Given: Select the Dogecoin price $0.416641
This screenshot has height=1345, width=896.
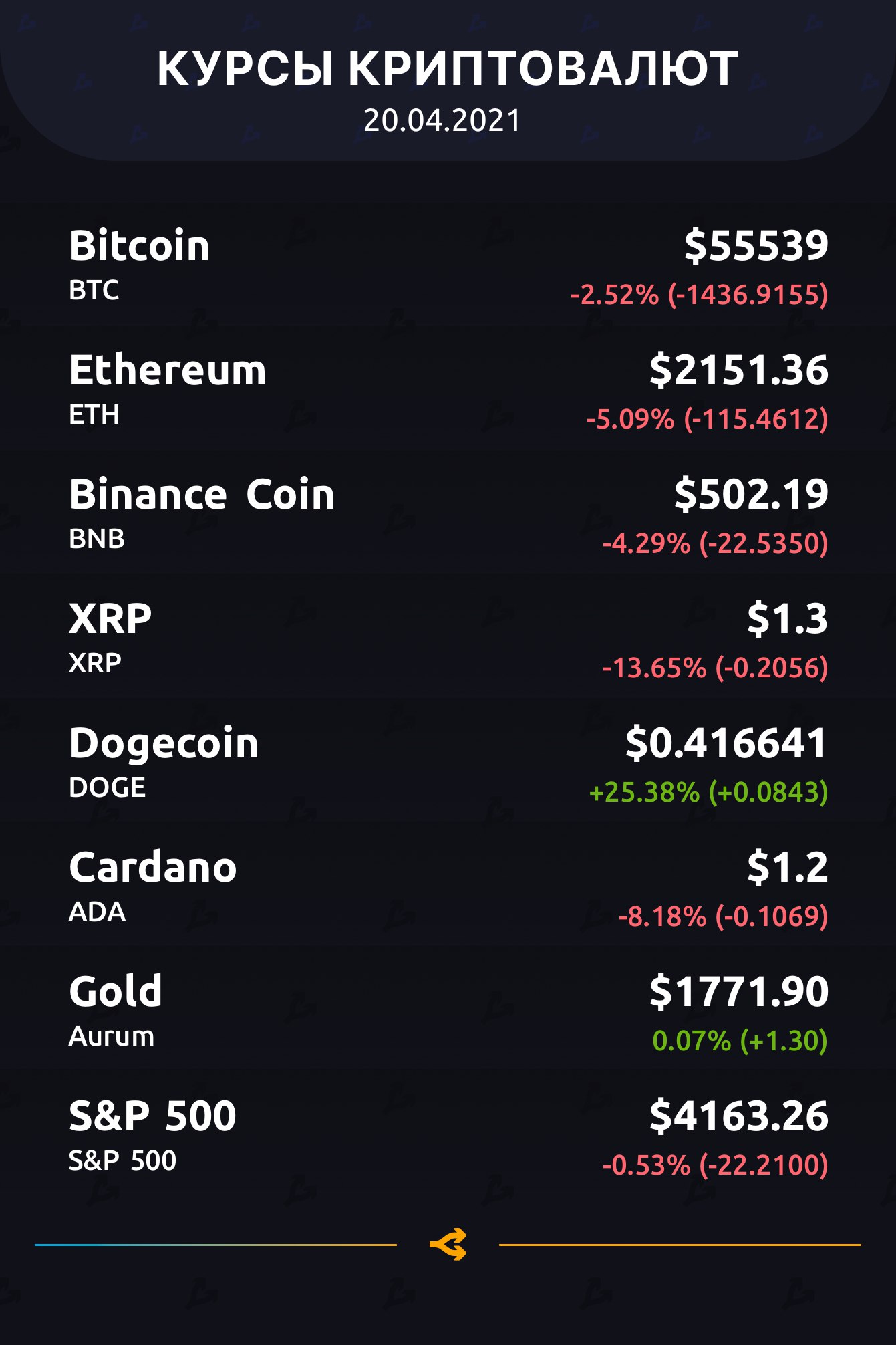Looking at the screenshot, I should (x=726, y=743).
